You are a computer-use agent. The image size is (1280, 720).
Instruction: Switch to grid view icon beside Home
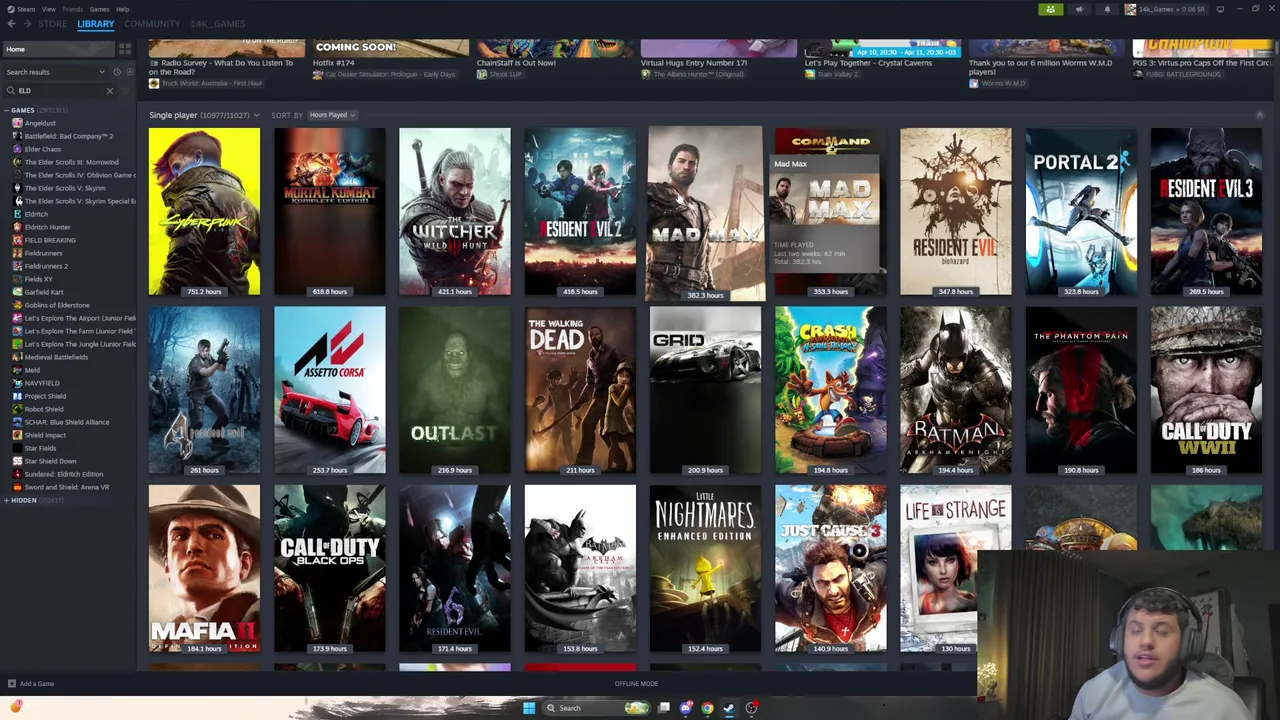point(125,49)
